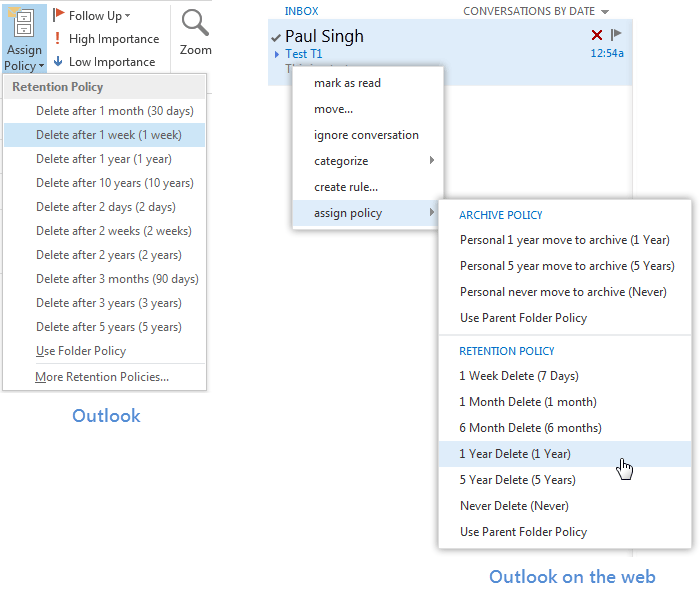Viewport: 700px width, 596px height.
Task: Set Low Importance with the down-arrow icon
Action: [x=59, y=62]
